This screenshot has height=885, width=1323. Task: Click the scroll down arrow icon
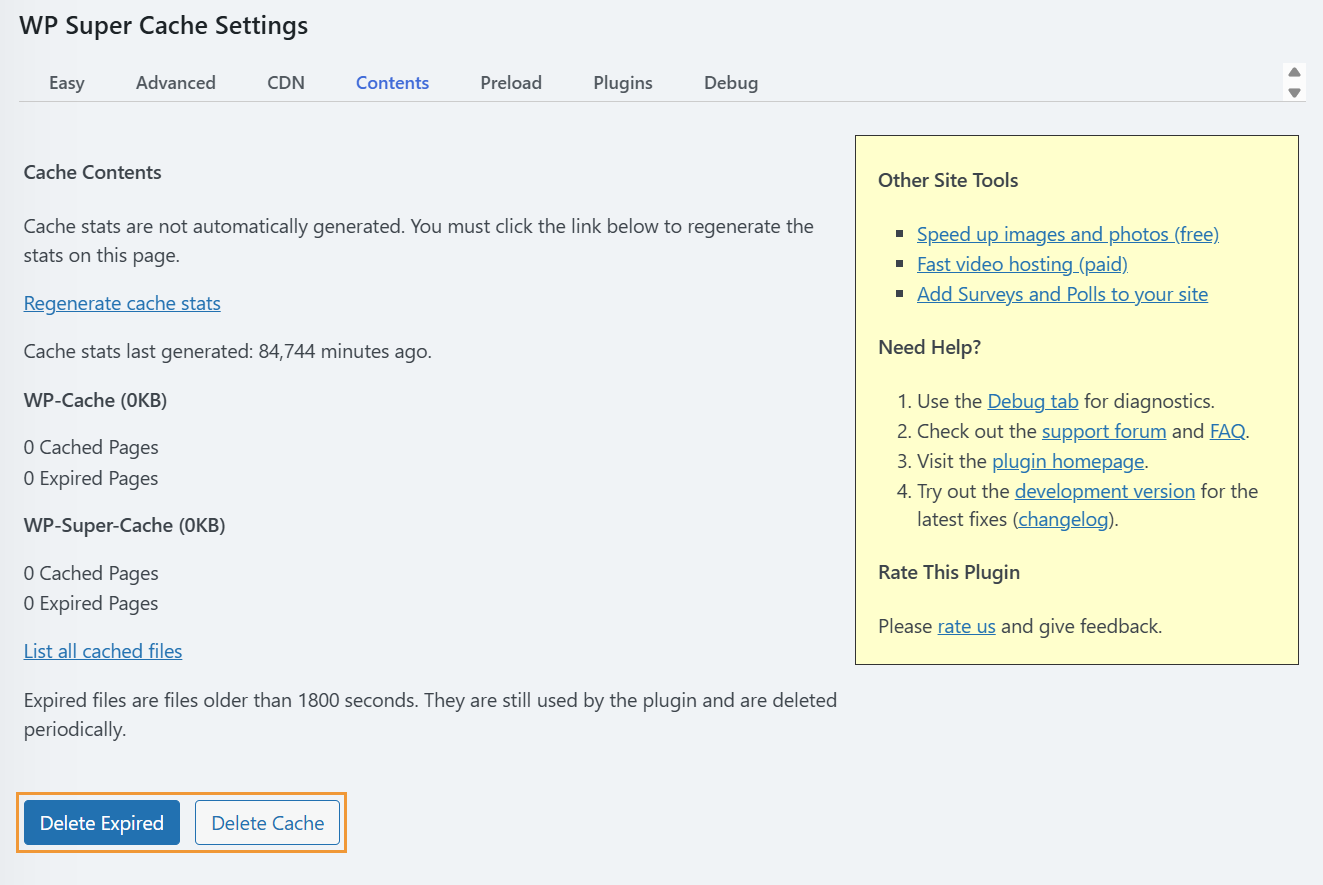(x=1294, y=92)
